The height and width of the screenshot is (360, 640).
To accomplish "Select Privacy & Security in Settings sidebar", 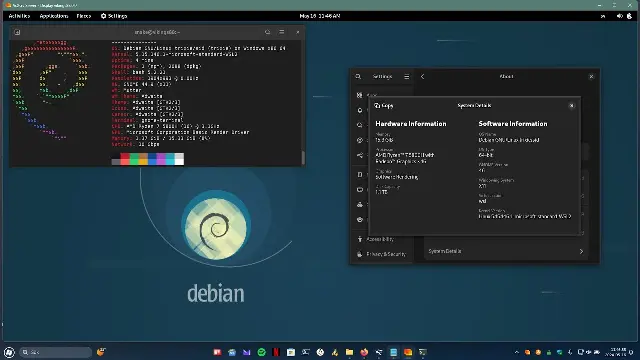I will tap(382, 254).
